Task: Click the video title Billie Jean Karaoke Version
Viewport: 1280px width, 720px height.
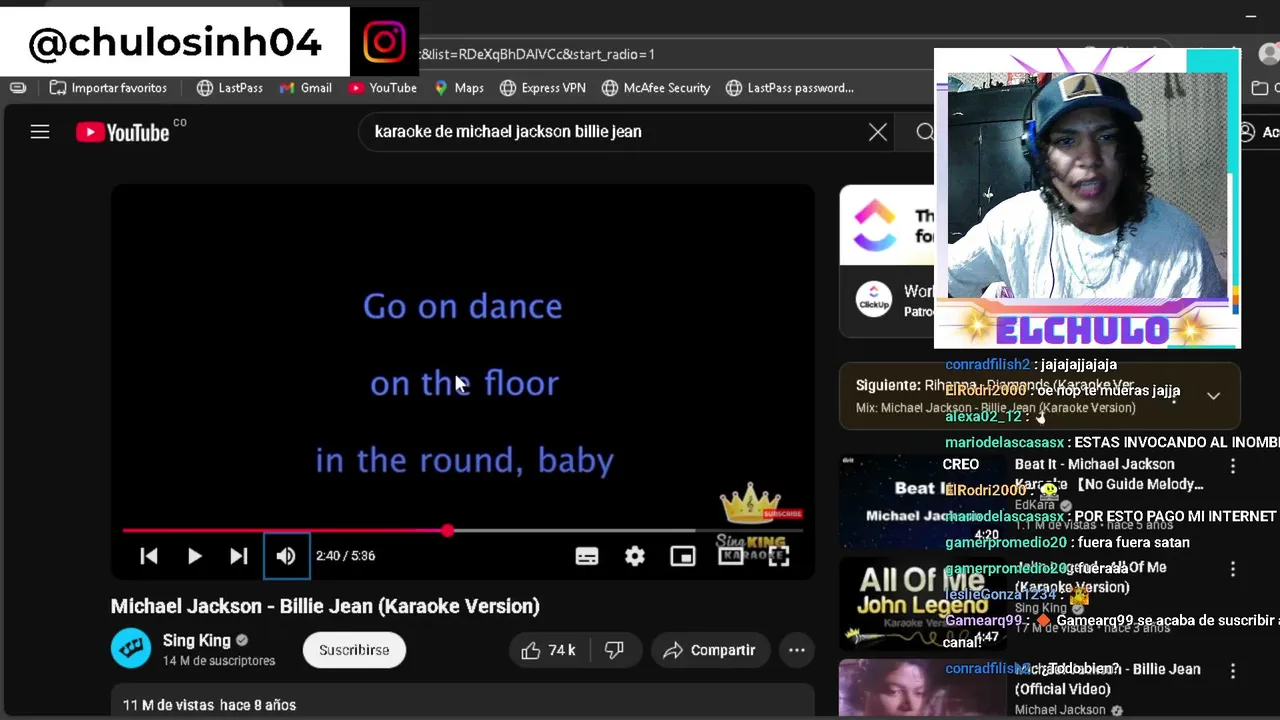Action: [x=325, y=606]
